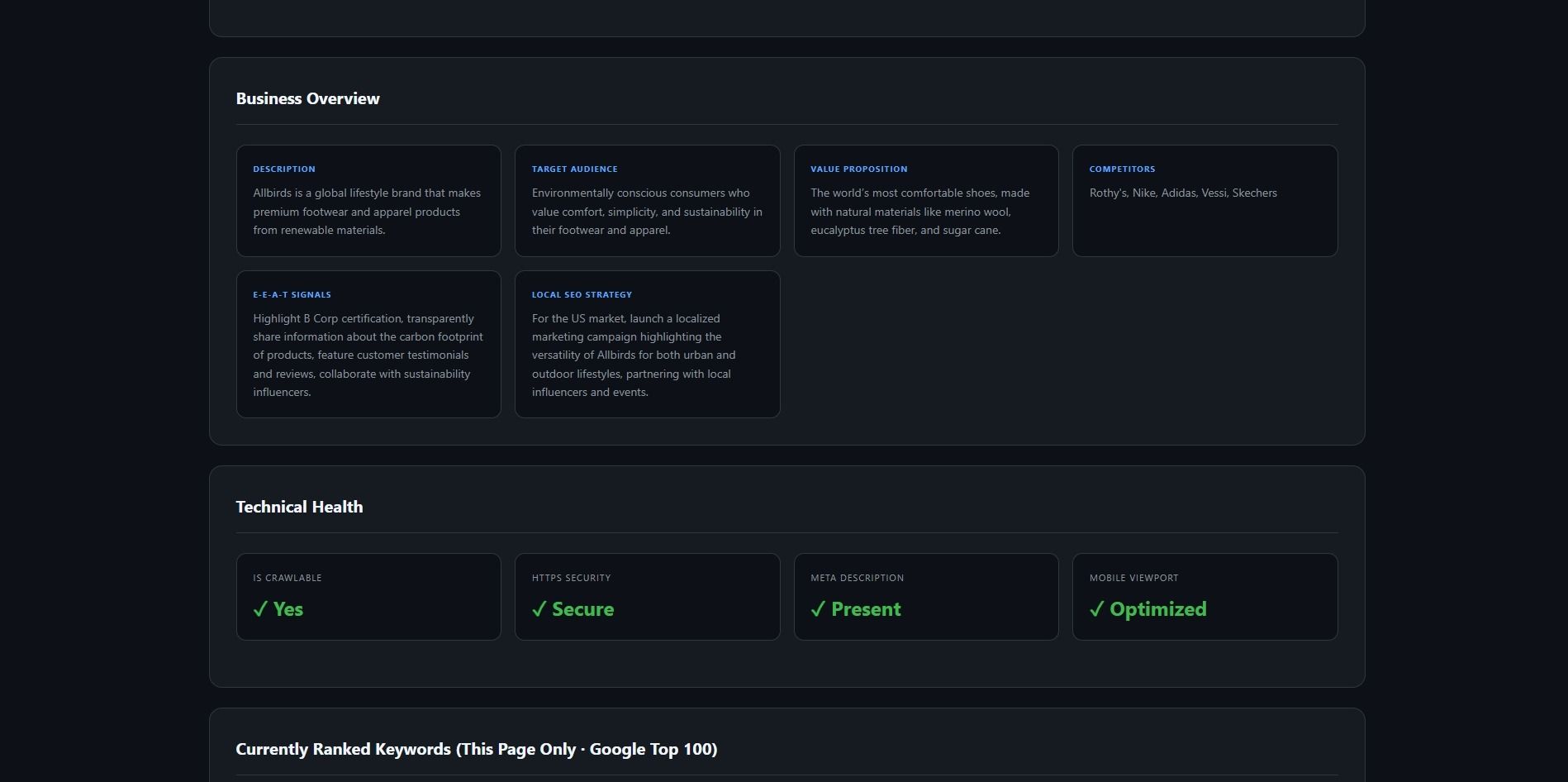Click the checkmark icon before Present
Image resolution: width=1568 pixels, height=782 pixels.
818,609
